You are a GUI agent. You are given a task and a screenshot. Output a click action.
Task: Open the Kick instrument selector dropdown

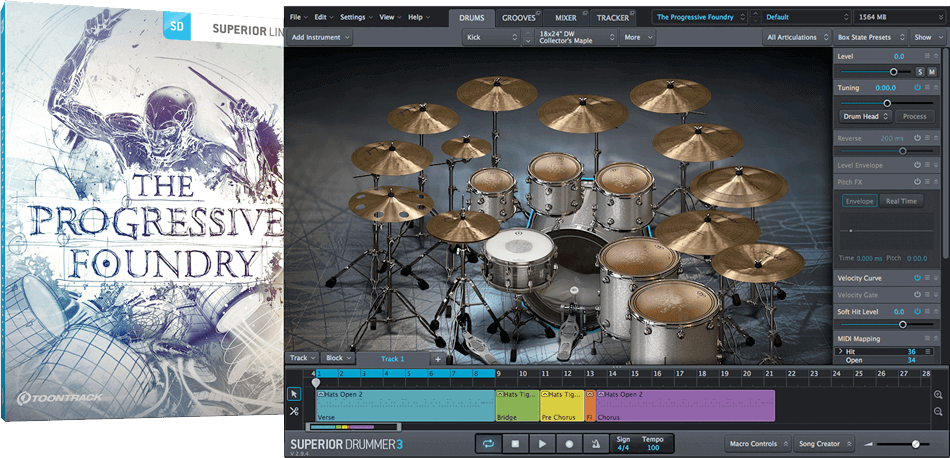(x=490, y=37)
